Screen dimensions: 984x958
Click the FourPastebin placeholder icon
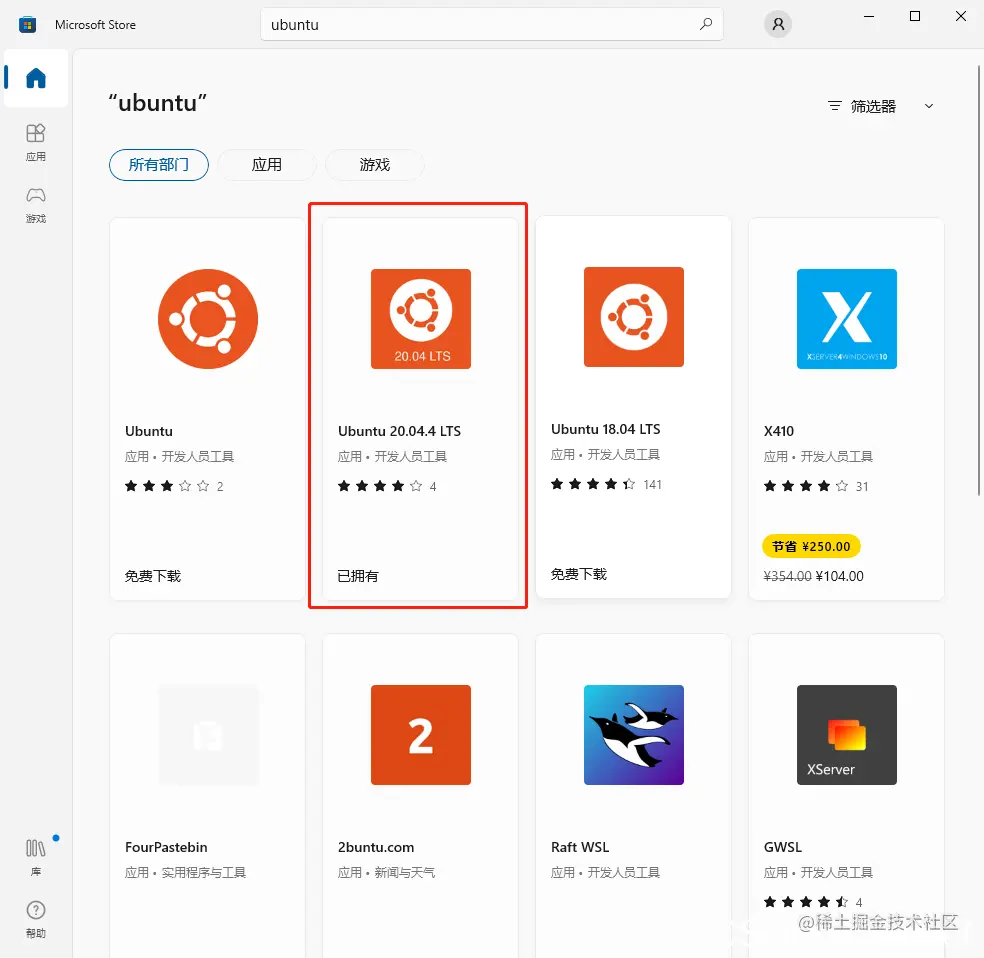(x=208, y=735)
